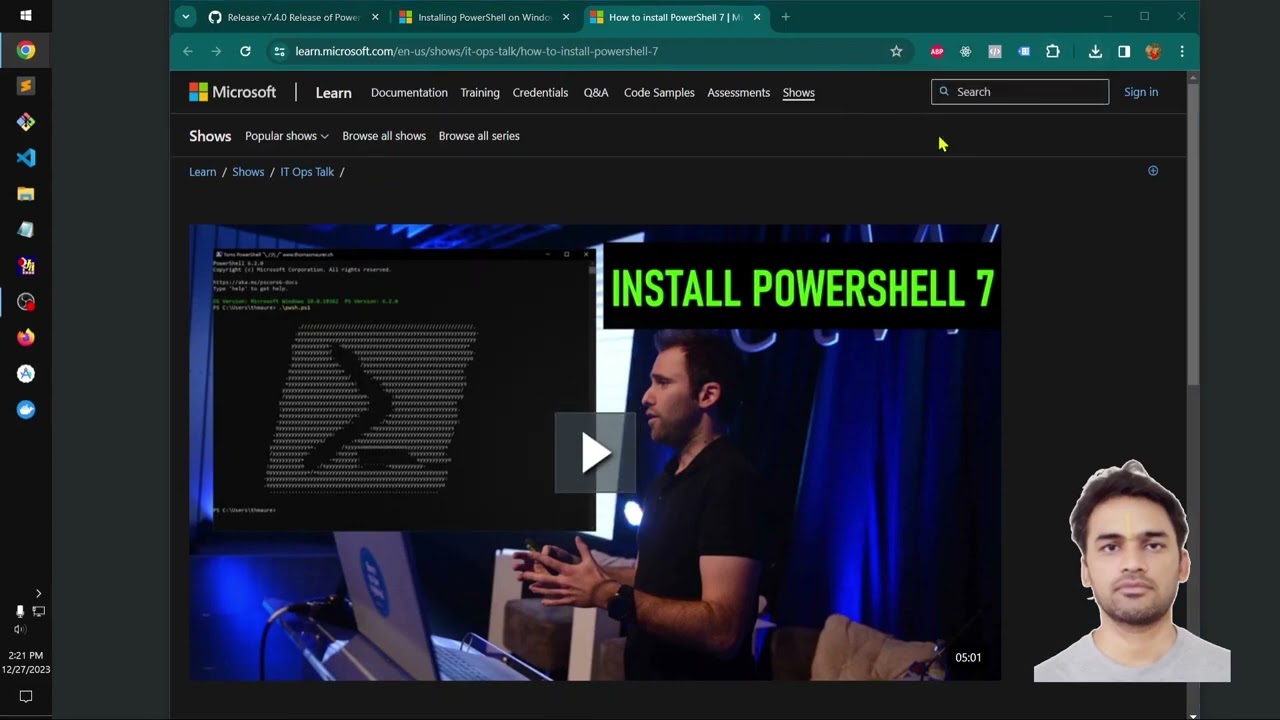
Task: Show hidden system tray icons
Action: point(38,593)
